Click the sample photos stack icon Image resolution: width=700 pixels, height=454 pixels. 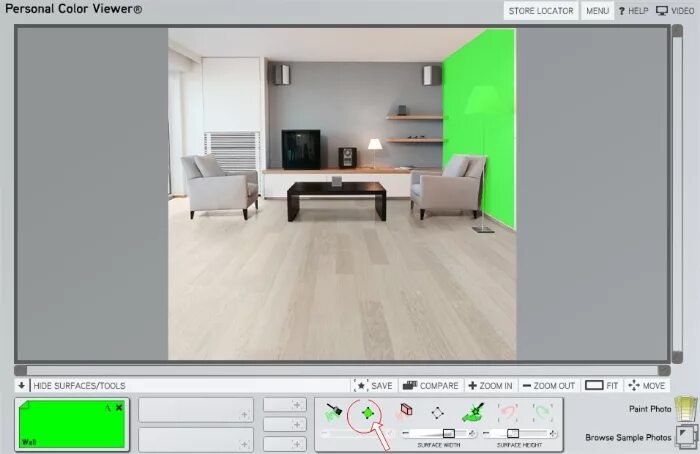coord(687,437)
